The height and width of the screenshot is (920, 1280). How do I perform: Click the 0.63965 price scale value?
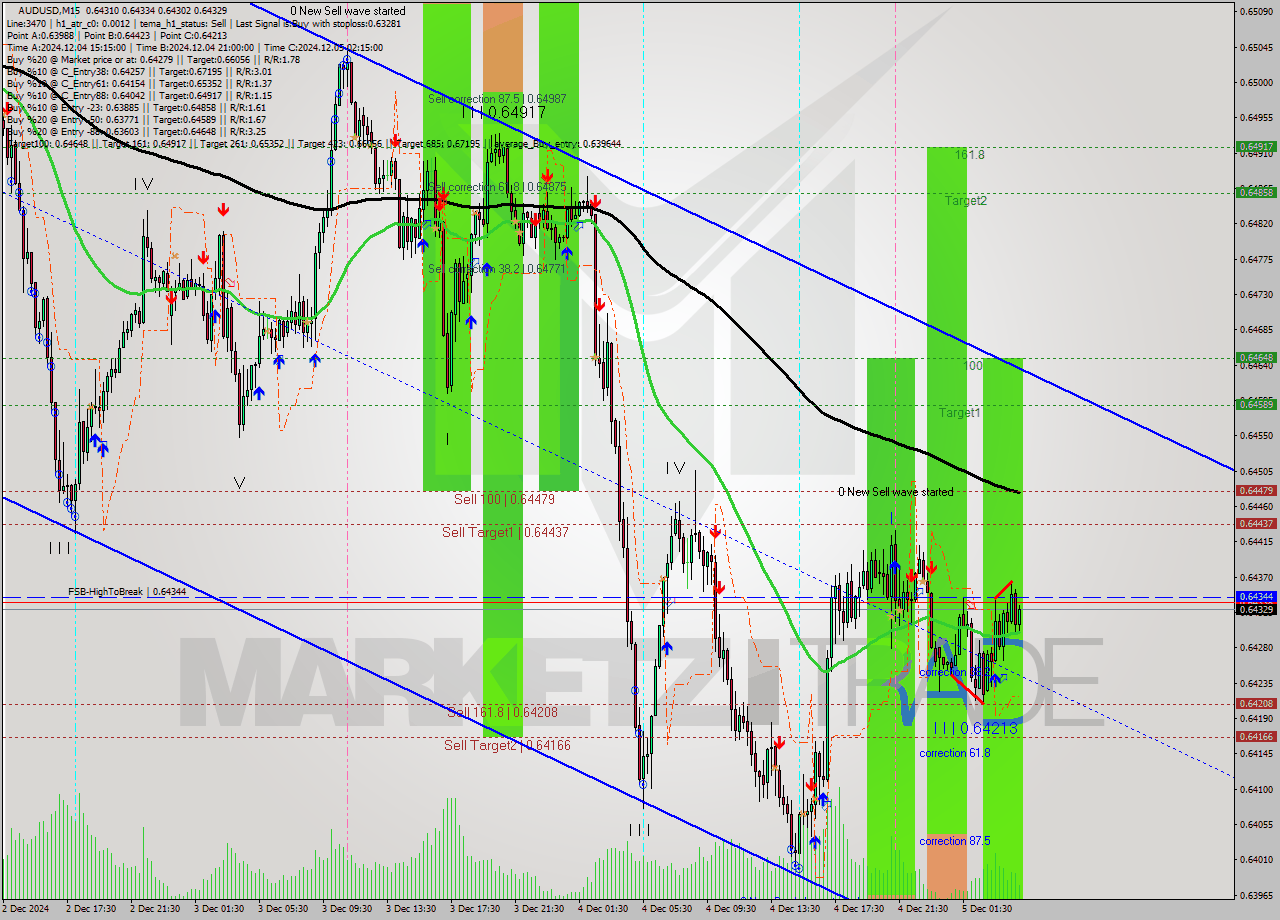click(x=1256, y=895)
